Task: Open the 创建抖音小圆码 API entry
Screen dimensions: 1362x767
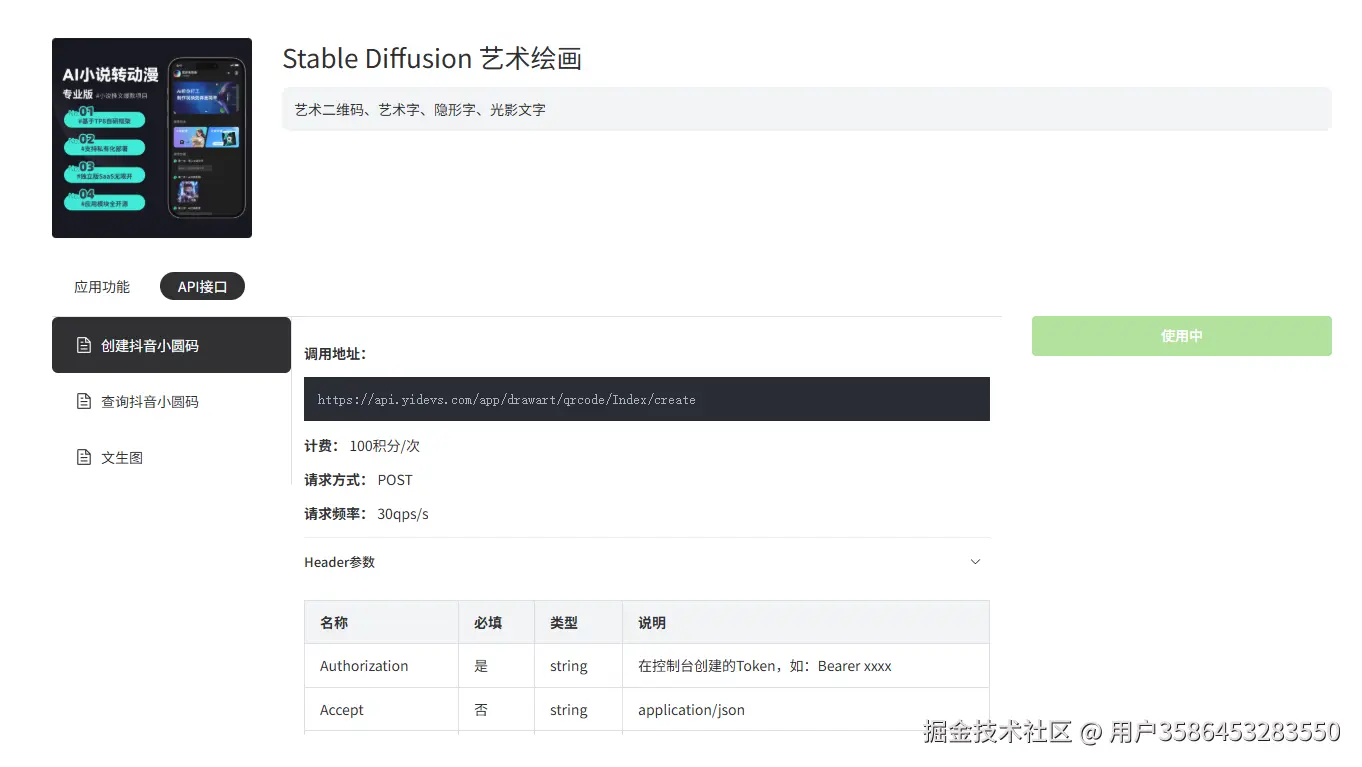Action: [x=171, y=345]
